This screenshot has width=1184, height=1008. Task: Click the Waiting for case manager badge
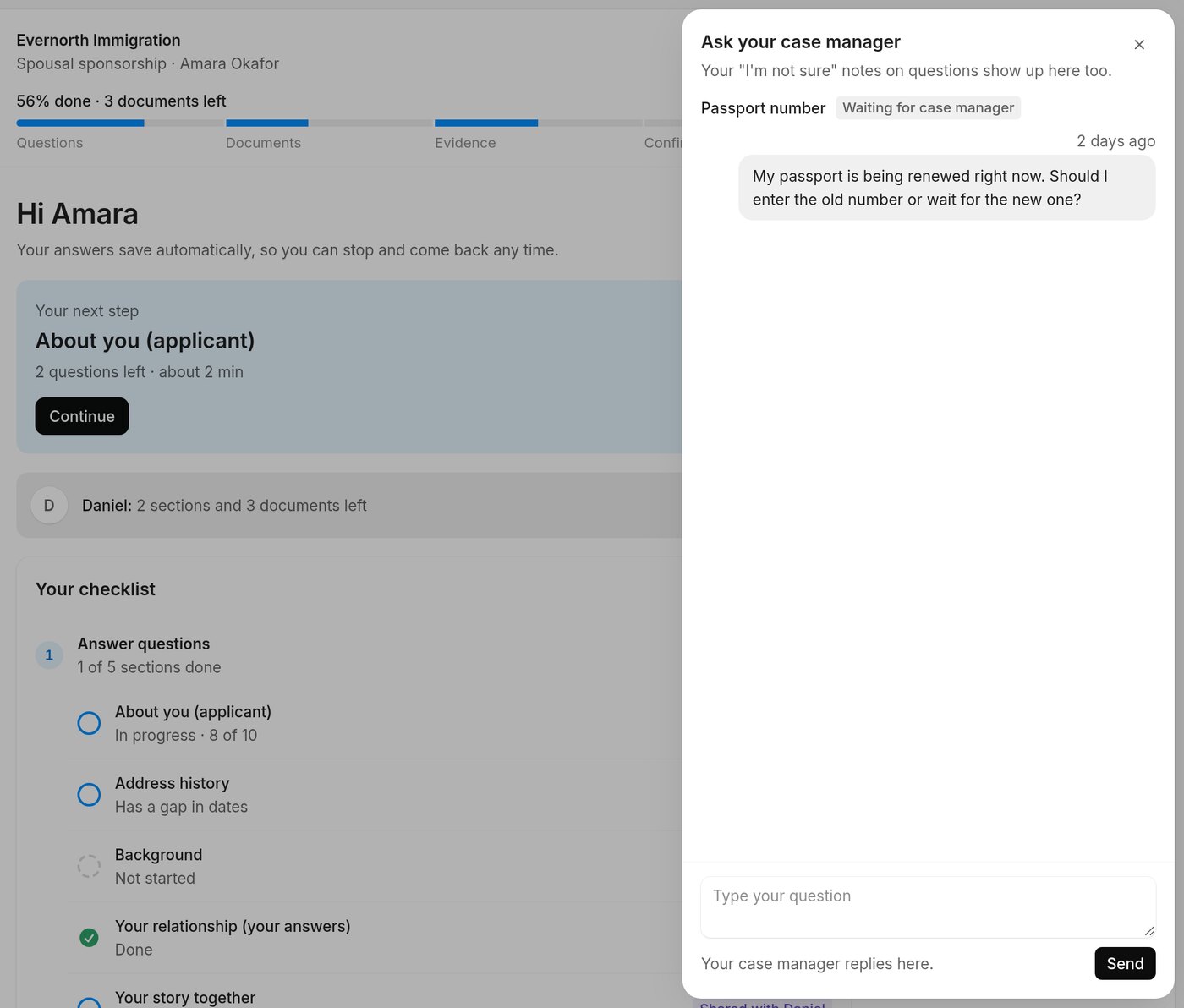click(x=928, y=107)
